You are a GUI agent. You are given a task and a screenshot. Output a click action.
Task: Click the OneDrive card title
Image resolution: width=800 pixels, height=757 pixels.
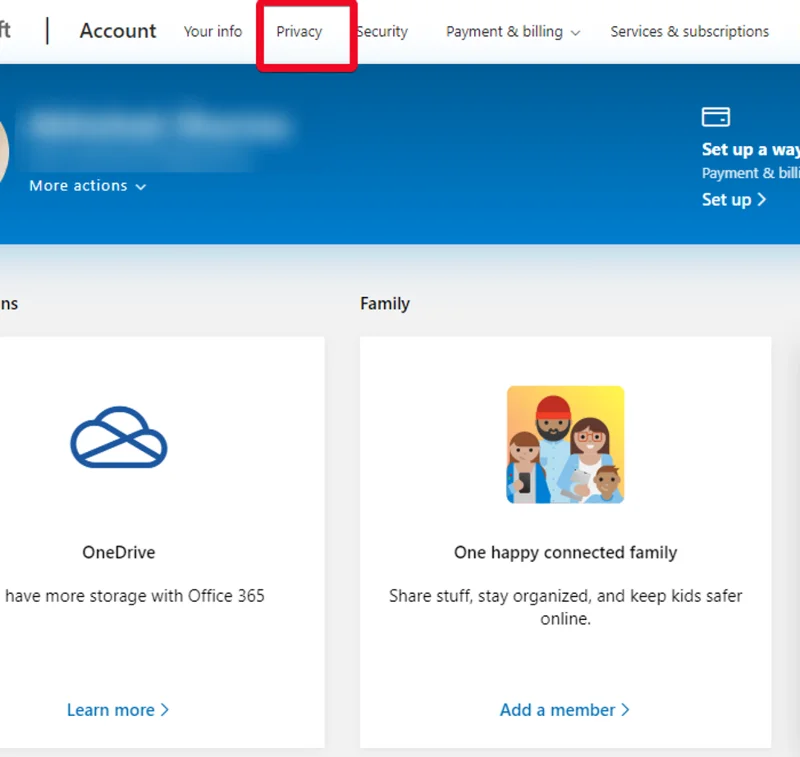click(x=119, y=552)
